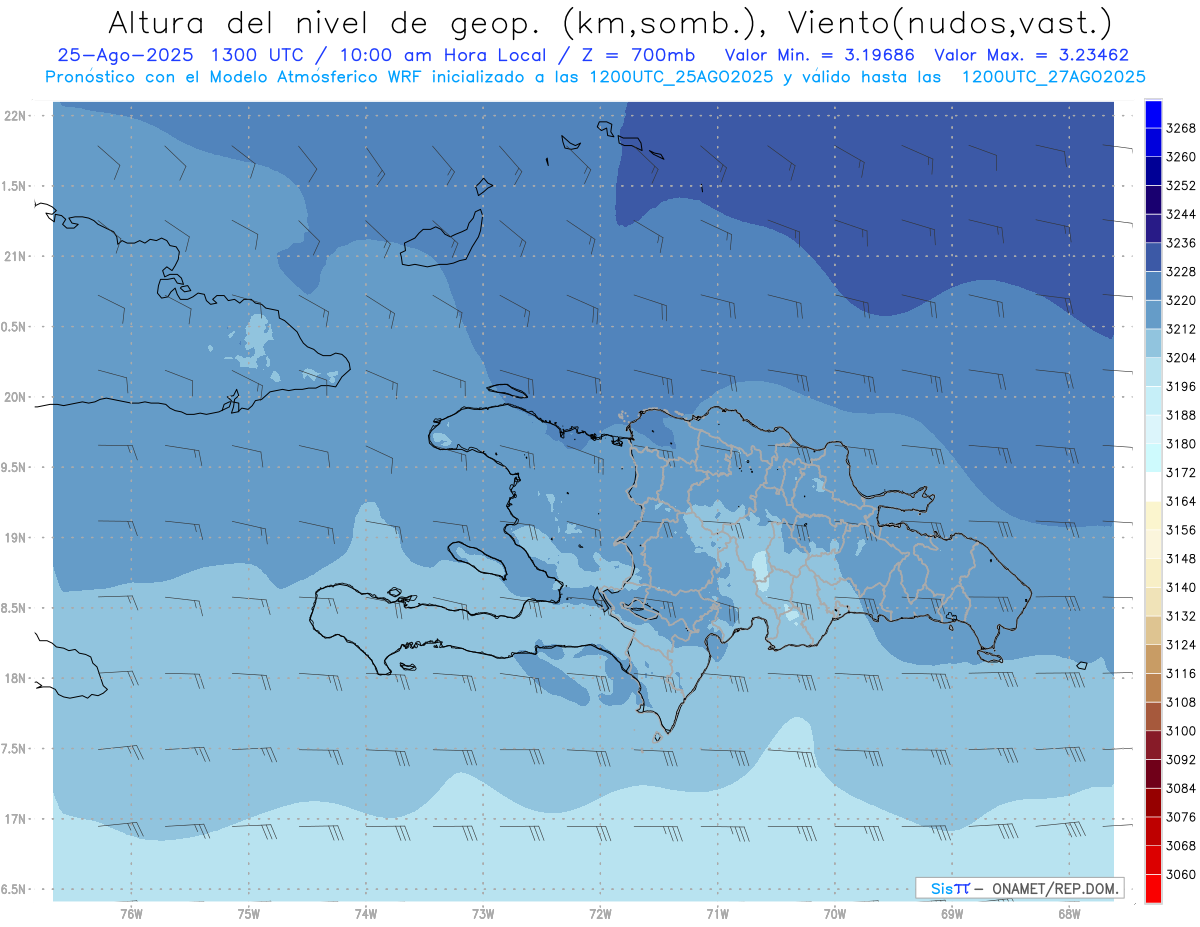1200x927 pixels.
Task: Click the 69W longitude label
Action: 952,913
